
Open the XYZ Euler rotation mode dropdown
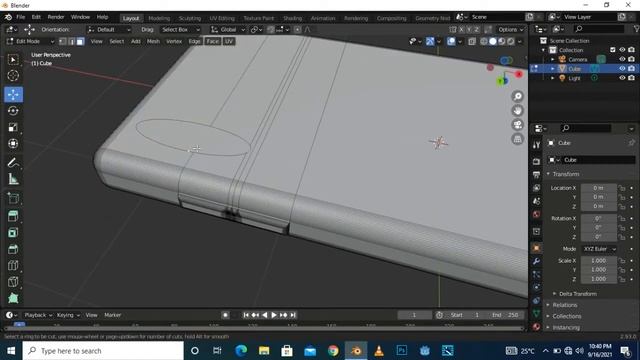599,249
